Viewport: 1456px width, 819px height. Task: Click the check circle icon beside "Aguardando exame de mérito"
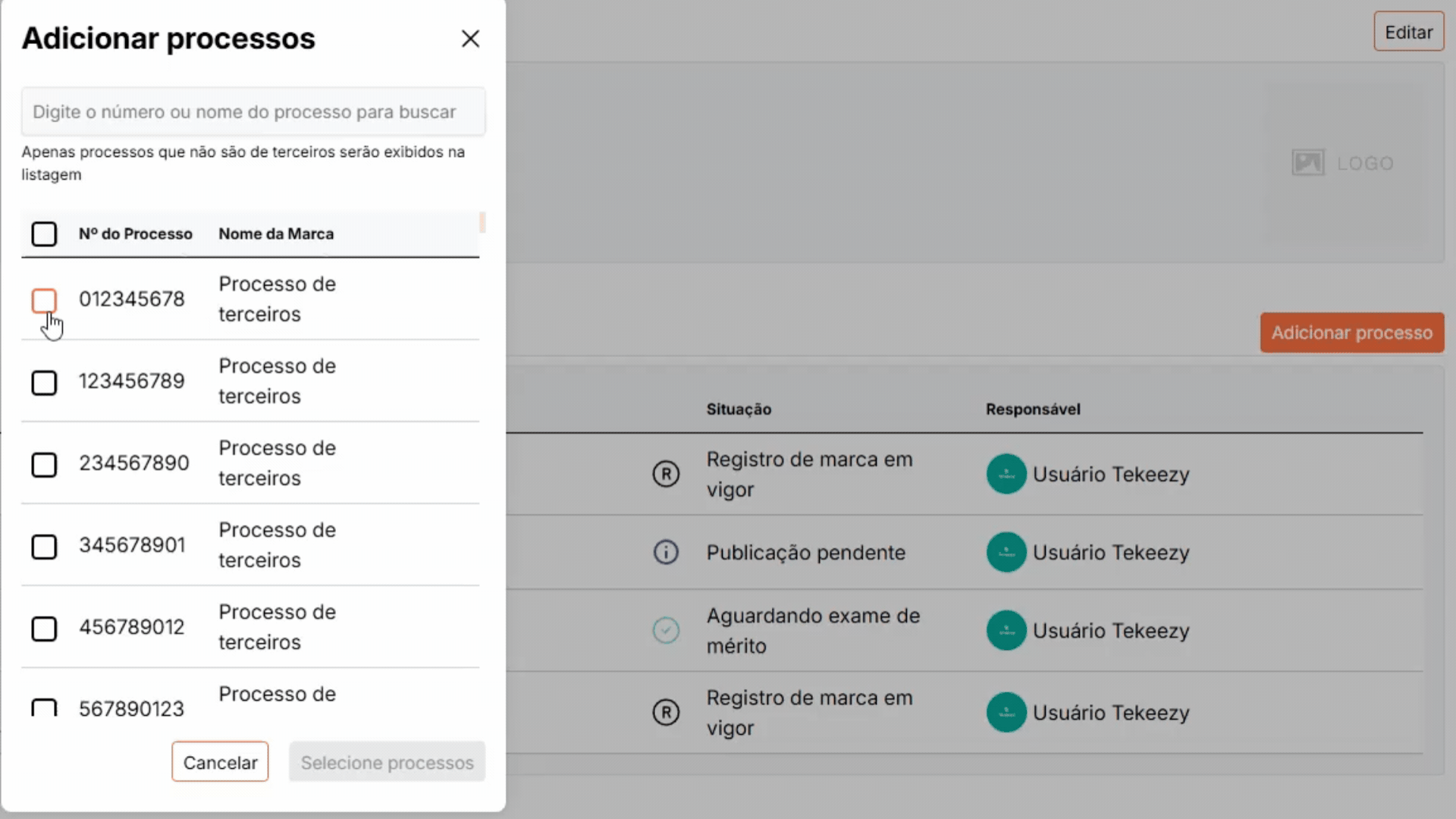[x=666, y=630]
